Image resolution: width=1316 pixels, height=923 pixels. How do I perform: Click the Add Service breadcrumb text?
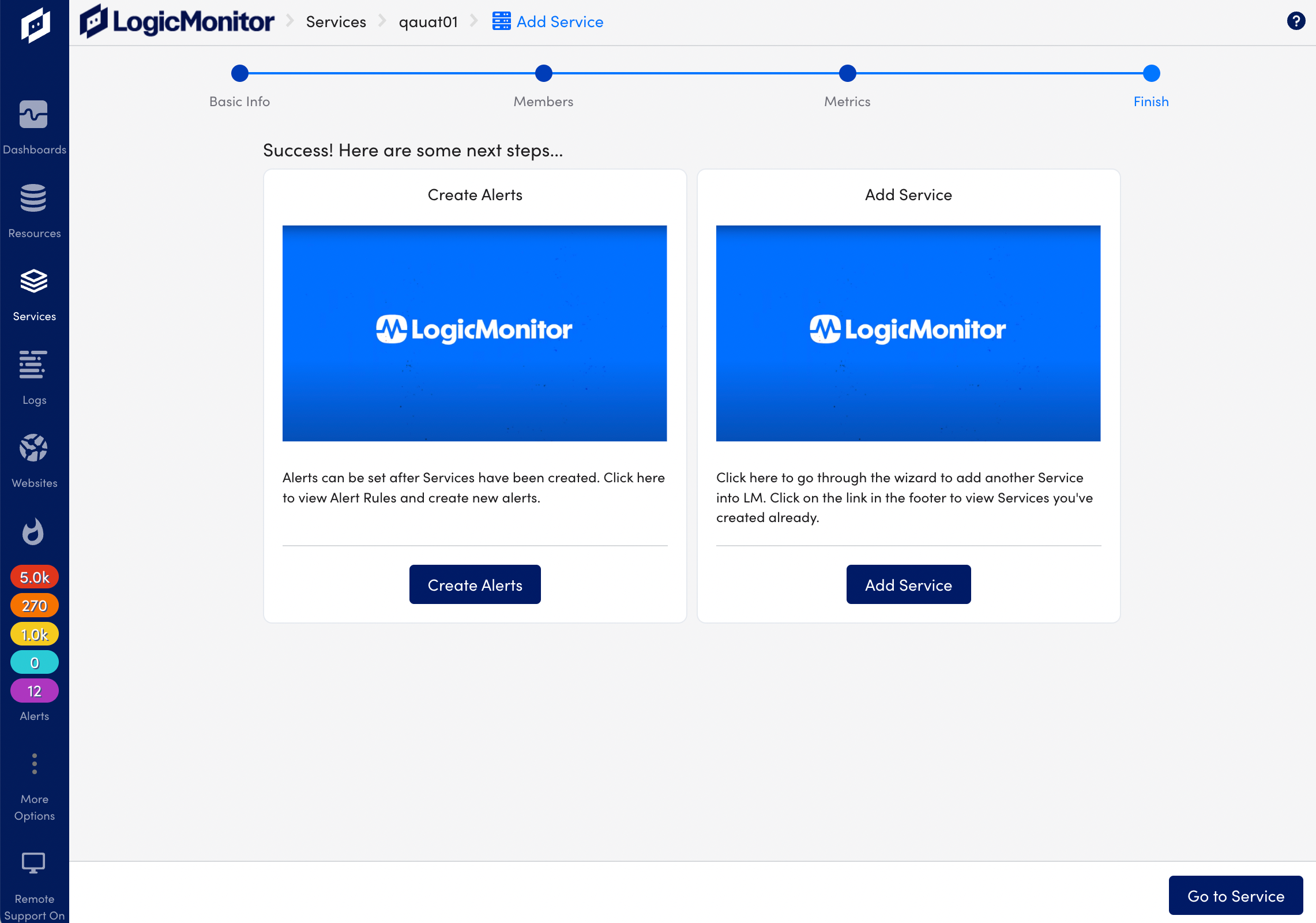560,22
